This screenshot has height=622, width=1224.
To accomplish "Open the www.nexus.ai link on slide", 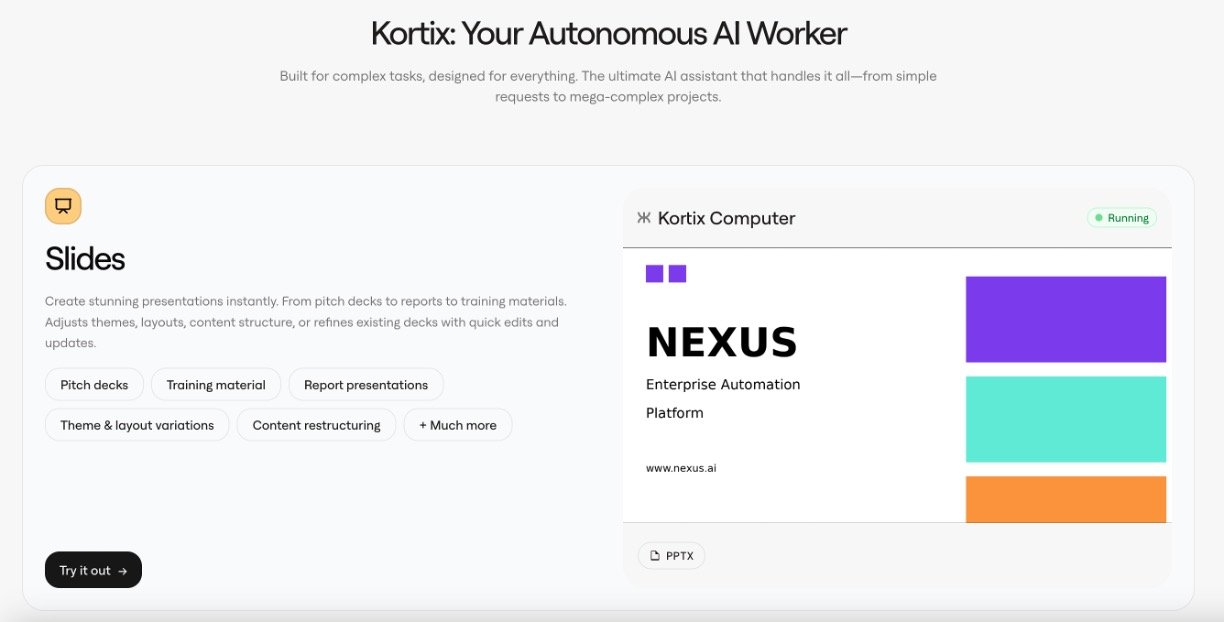I will point(681,467).
